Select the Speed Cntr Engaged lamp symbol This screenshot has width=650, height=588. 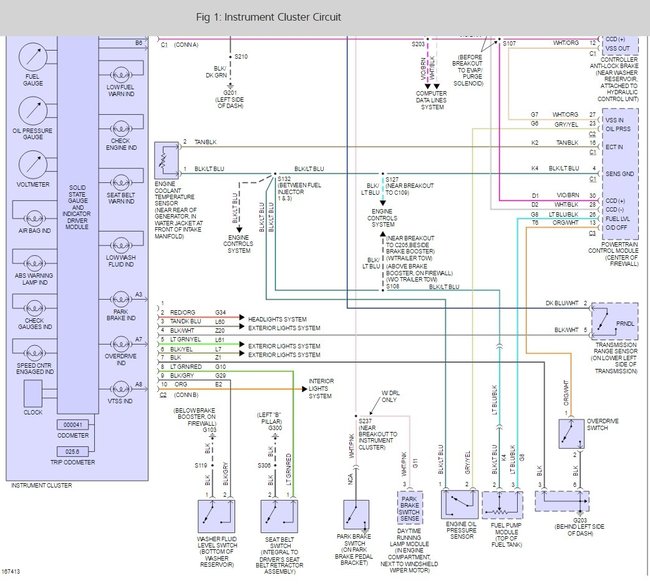[x=34, y=354]
